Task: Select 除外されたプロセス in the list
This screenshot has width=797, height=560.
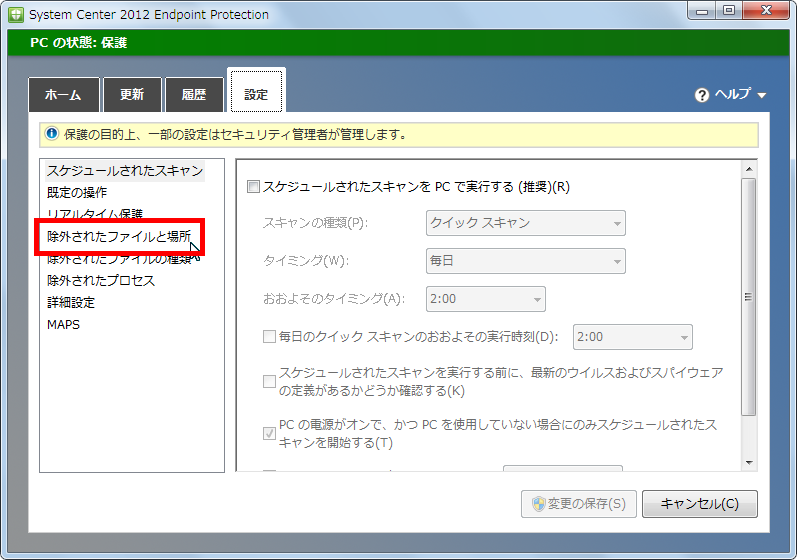Action: (x=101, y=281)
